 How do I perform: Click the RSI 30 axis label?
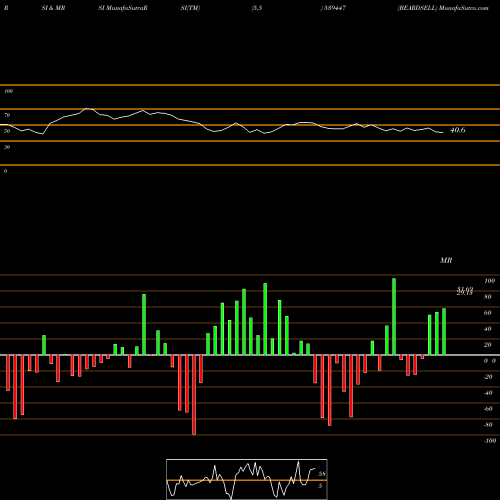[x=7, y=147]
